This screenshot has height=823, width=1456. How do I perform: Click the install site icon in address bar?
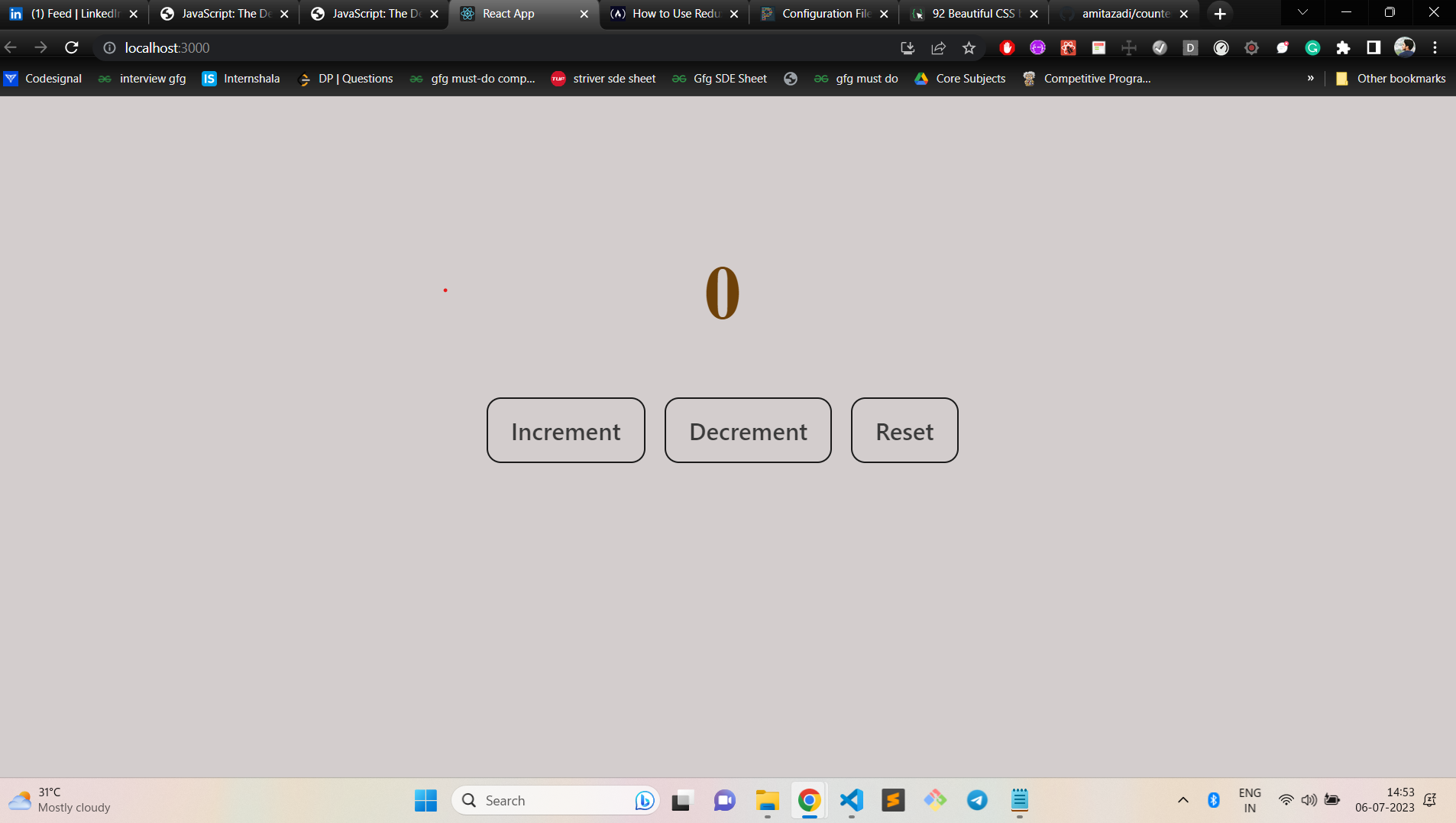tap(908, 47)
